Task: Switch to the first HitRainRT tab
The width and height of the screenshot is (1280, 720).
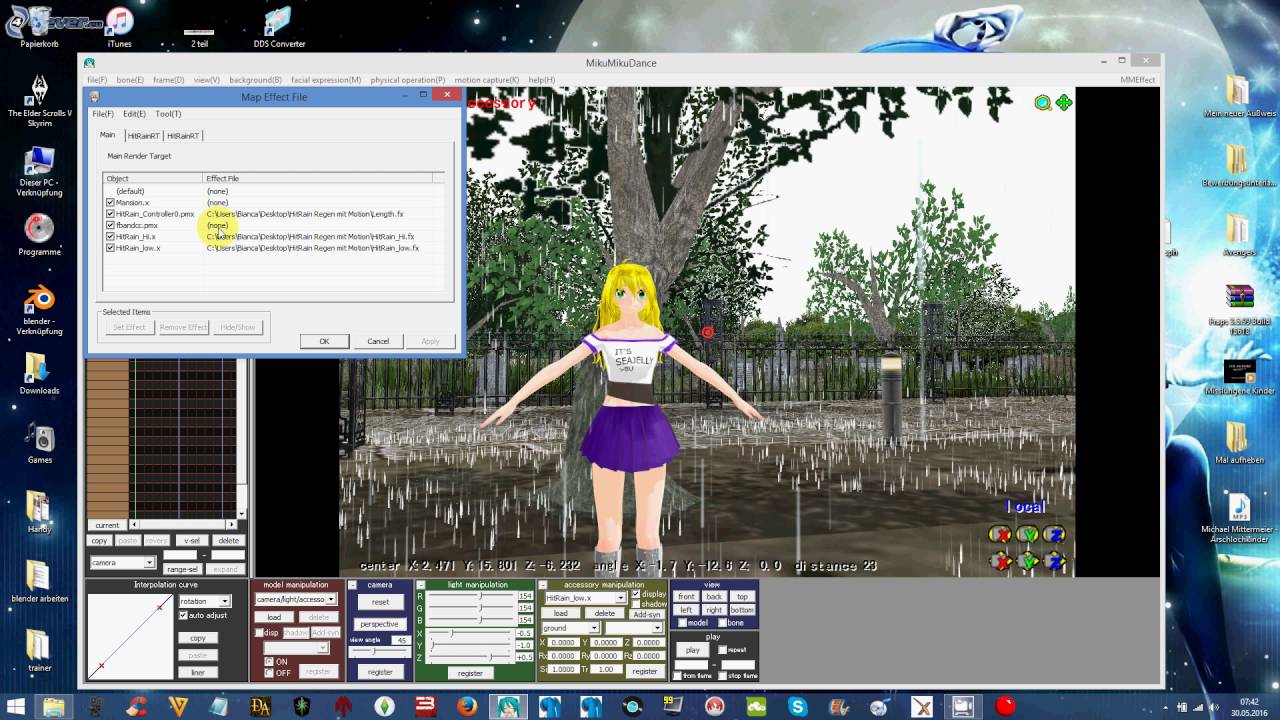Action: click(143, 135)
